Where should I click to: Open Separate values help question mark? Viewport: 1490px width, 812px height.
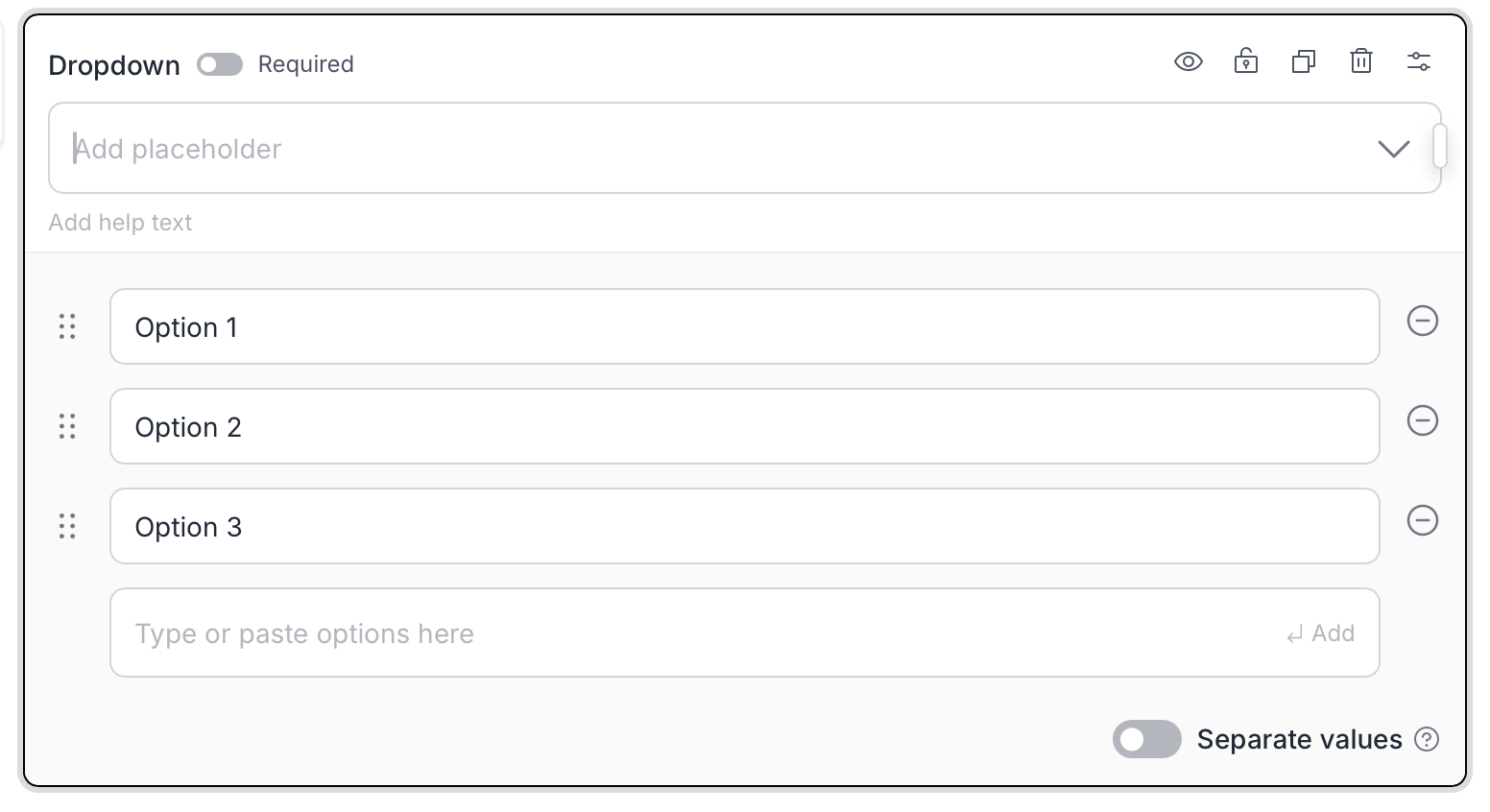click(x=1428, y=739)
